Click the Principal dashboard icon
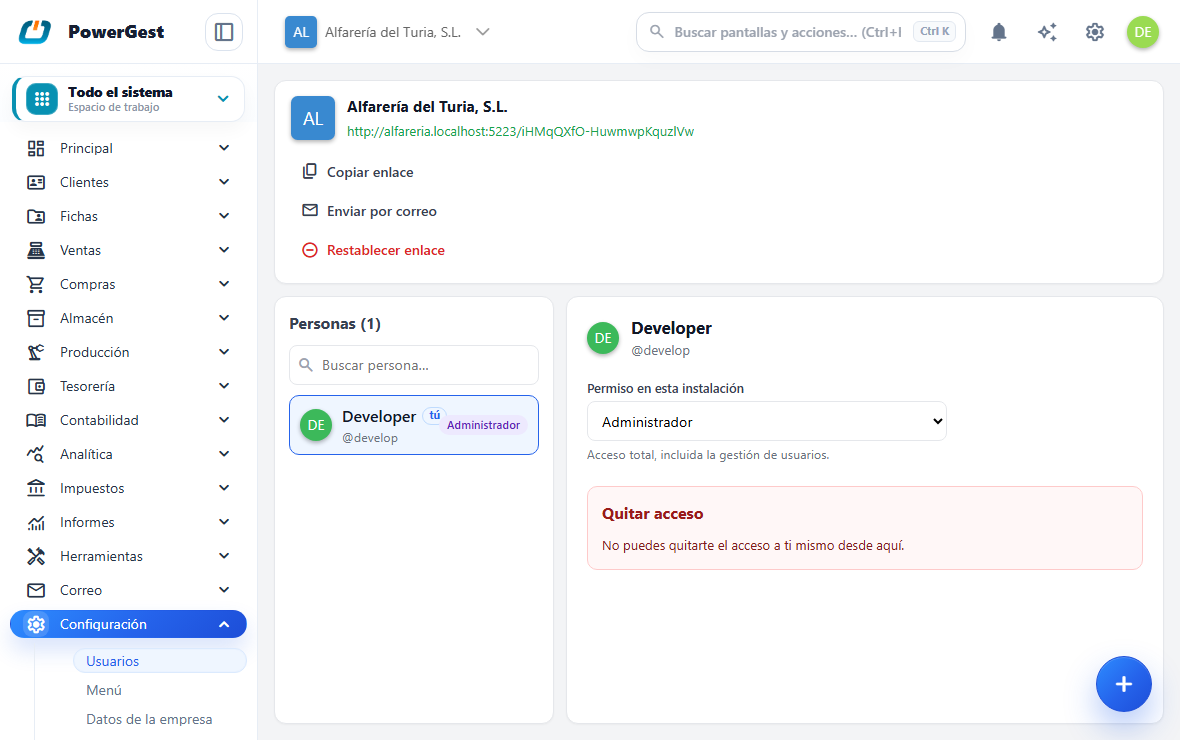 [36, 148]
